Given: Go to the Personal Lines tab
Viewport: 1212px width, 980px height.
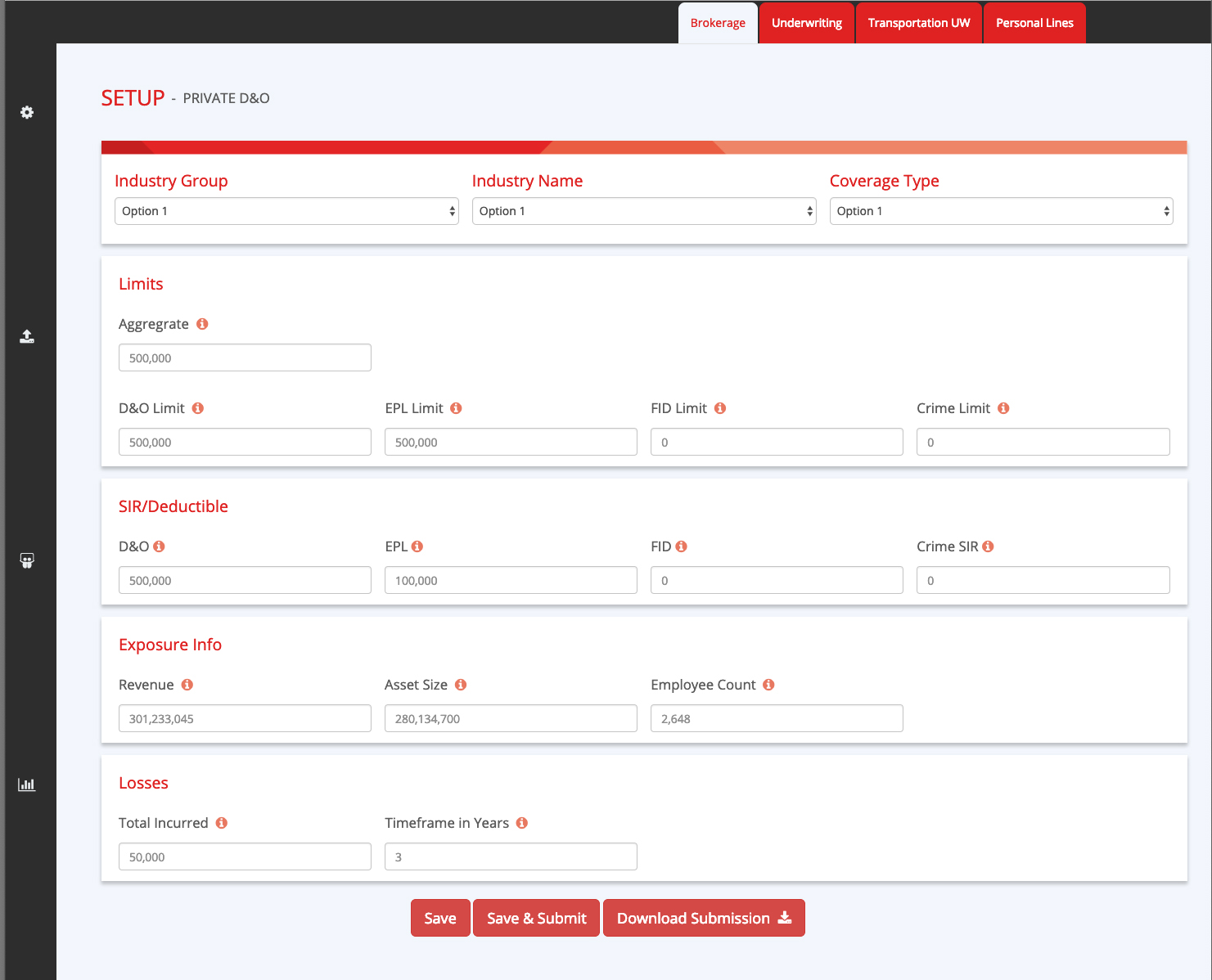Looking at the screenshot, I should [1034, 23].
